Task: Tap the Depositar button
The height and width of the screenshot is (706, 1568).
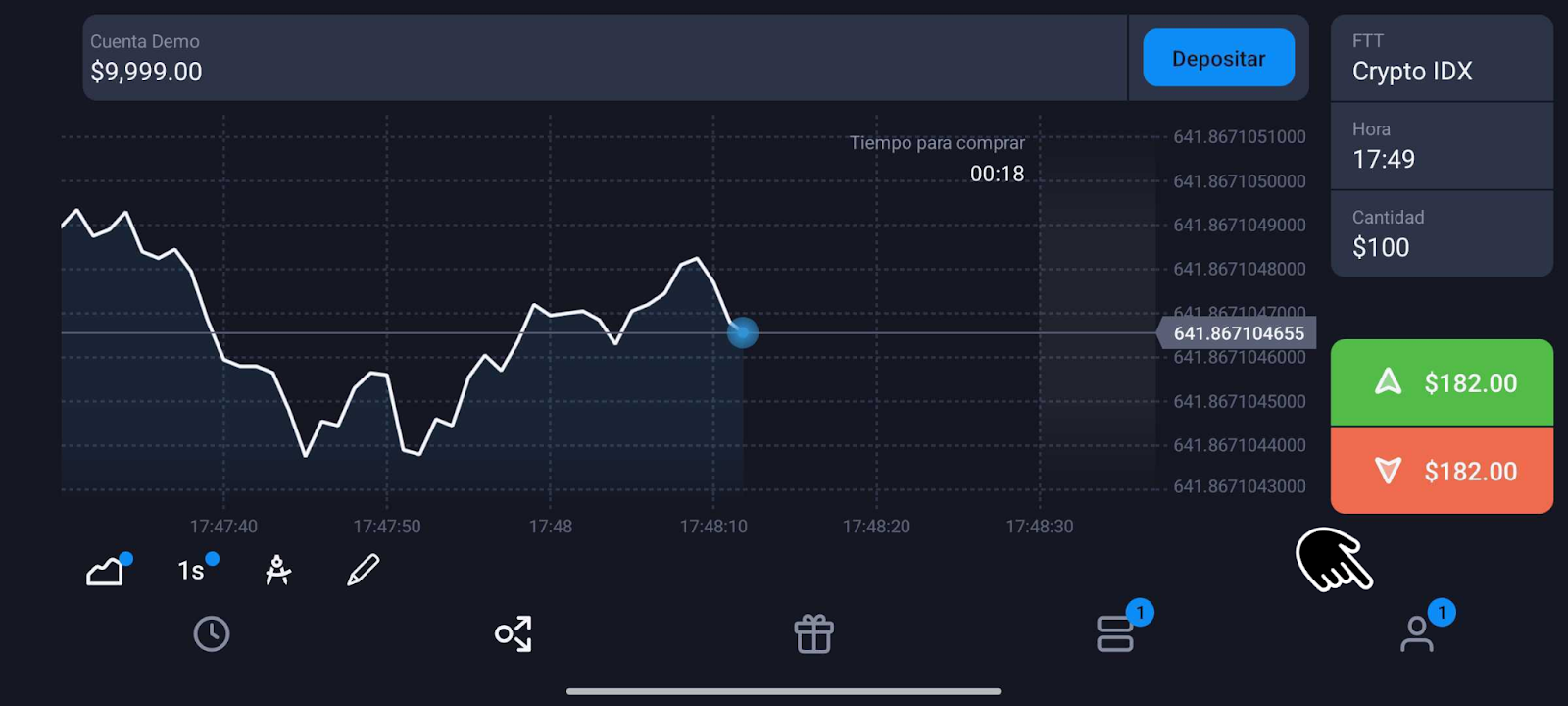Action: (1218, 58)
